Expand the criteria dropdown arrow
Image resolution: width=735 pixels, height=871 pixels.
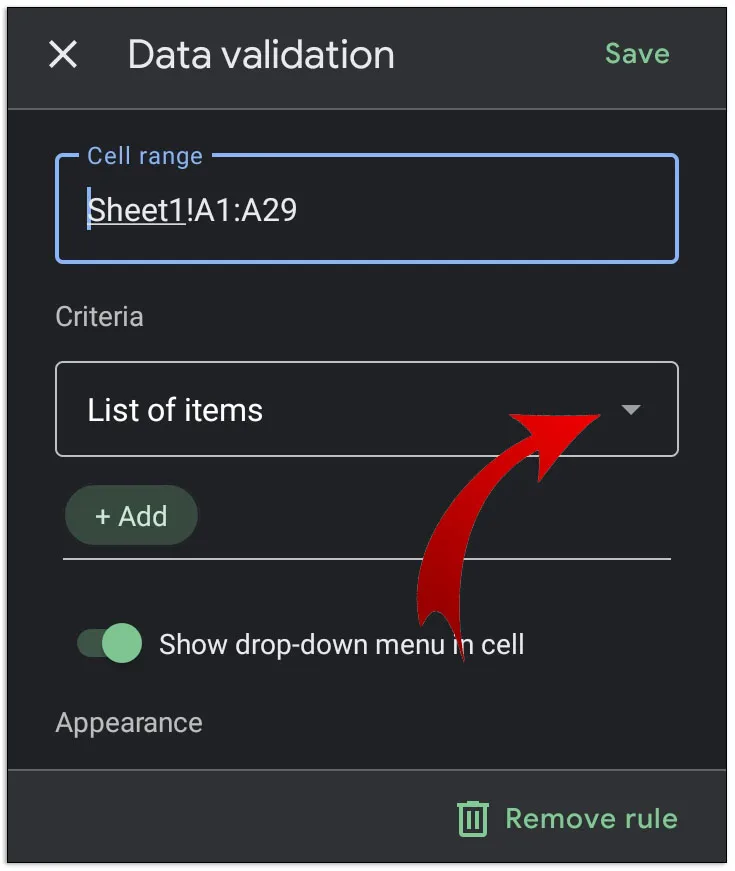pos(630,410)
